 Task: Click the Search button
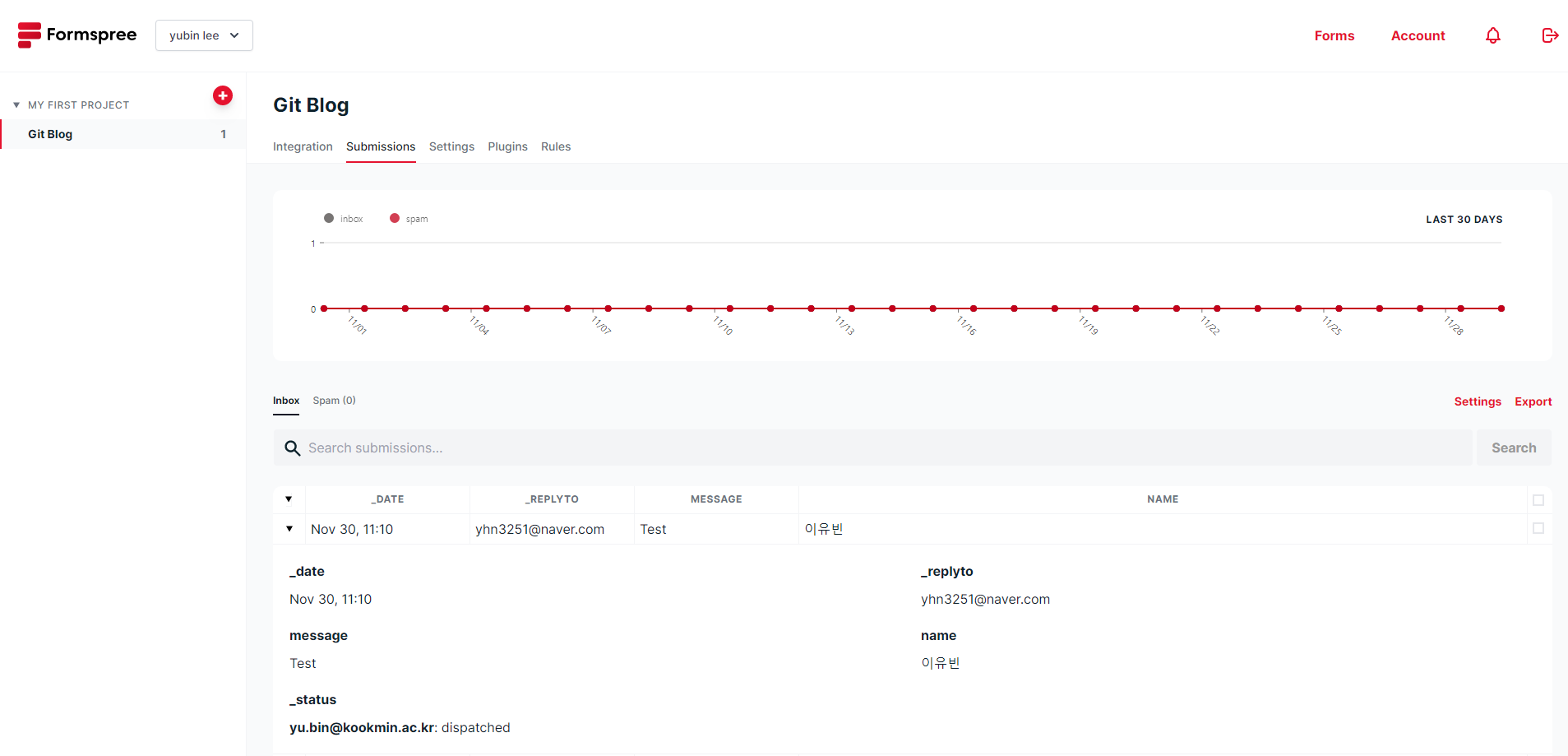point(1514,448)
